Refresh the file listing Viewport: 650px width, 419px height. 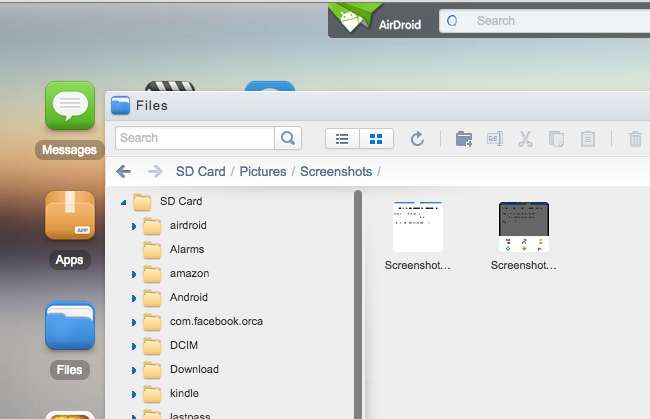click(x=417, y=139)
